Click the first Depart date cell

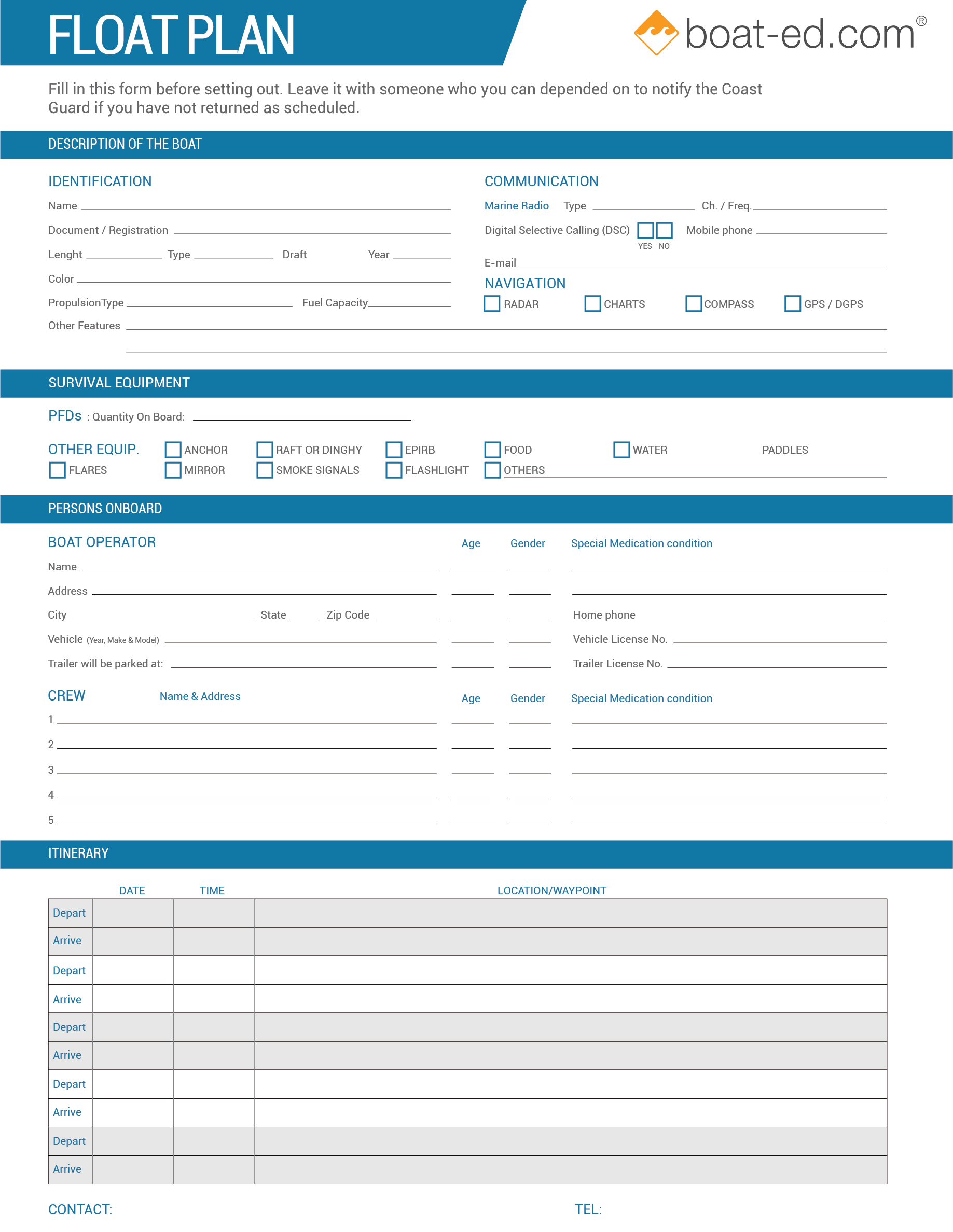click(132, 912)
